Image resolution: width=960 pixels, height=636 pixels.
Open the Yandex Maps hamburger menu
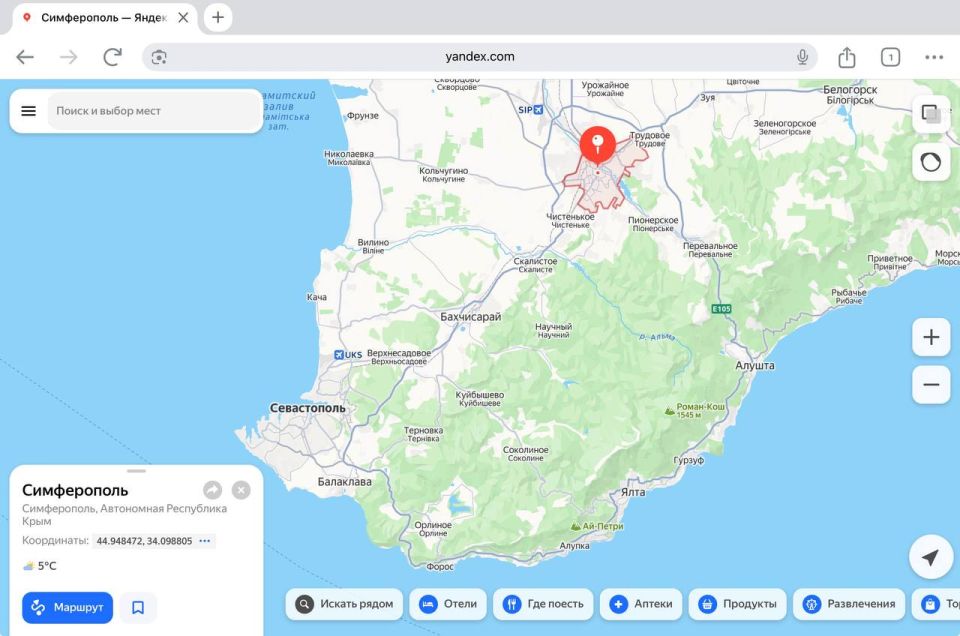pyautogui.click(x=28, y=111)
